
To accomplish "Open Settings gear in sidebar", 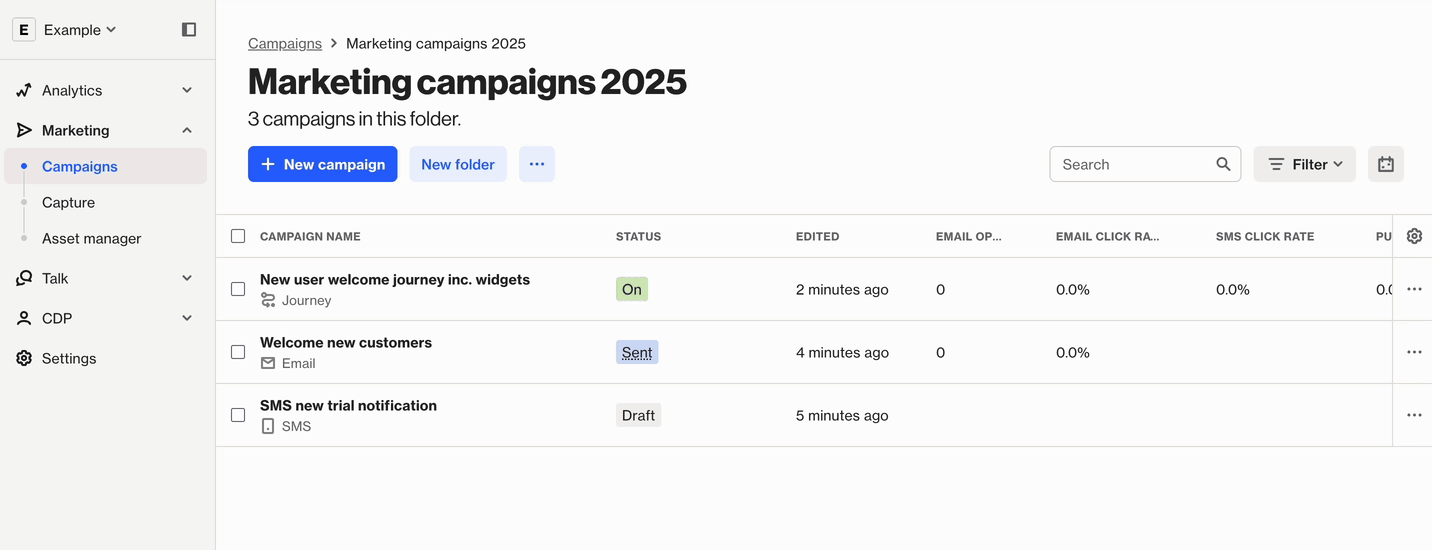I will [x=24, y=358].
